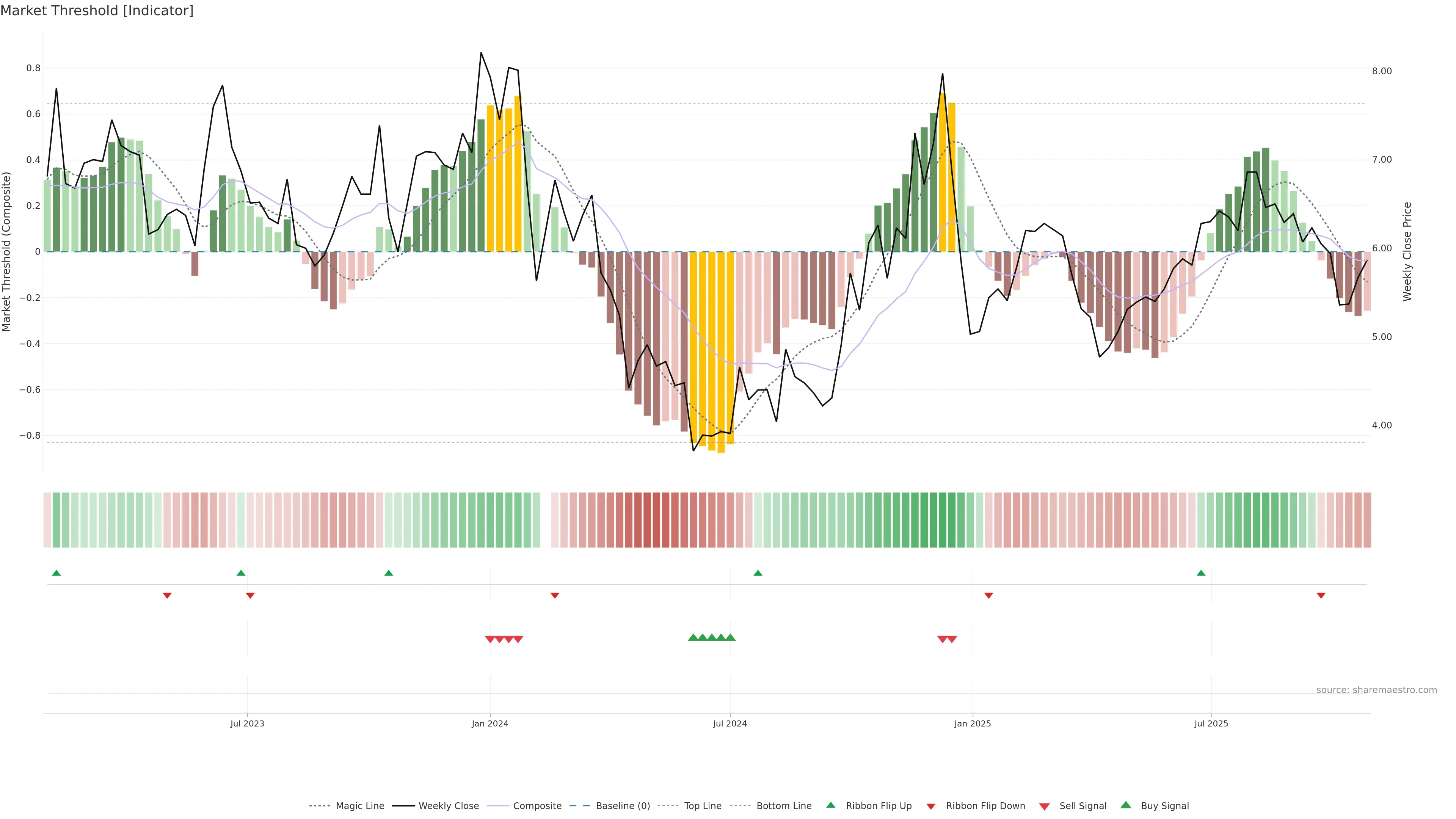Viewport: 1456px width, 819px height.
Task: Click the Jan 2024 x-axis label
Action: (x=490, y=723)
